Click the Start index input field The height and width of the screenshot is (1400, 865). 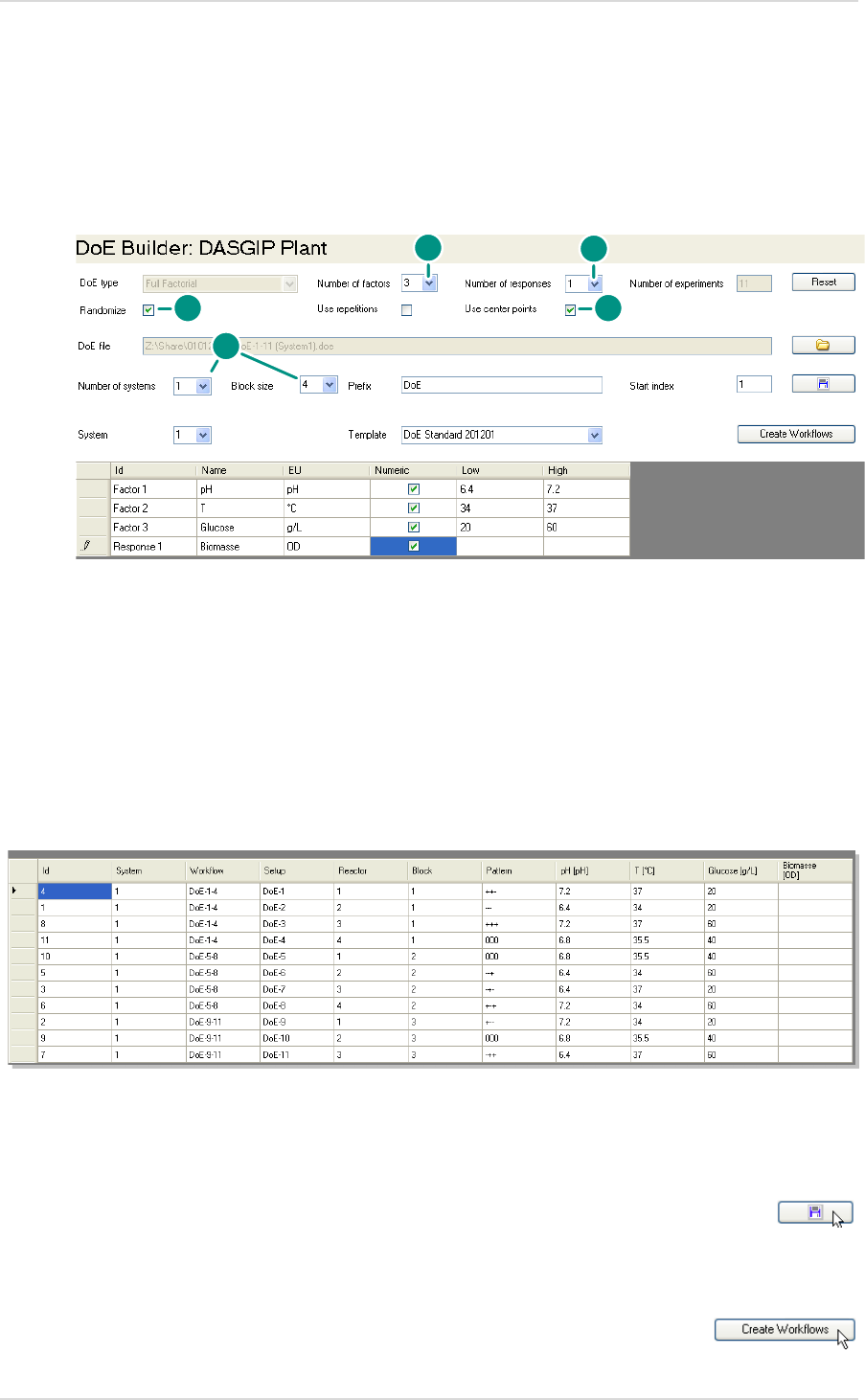(754, 384)
